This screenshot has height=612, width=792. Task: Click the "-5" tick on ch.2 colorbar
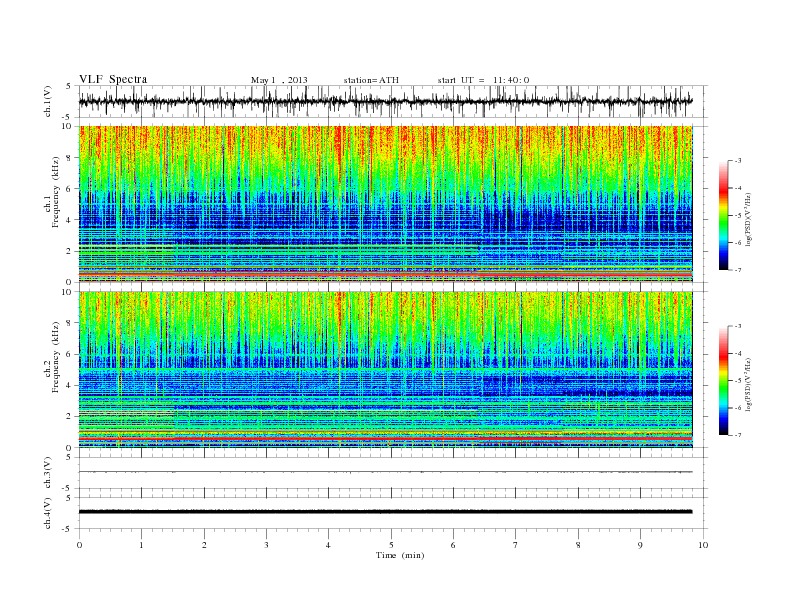coord(738,380)
